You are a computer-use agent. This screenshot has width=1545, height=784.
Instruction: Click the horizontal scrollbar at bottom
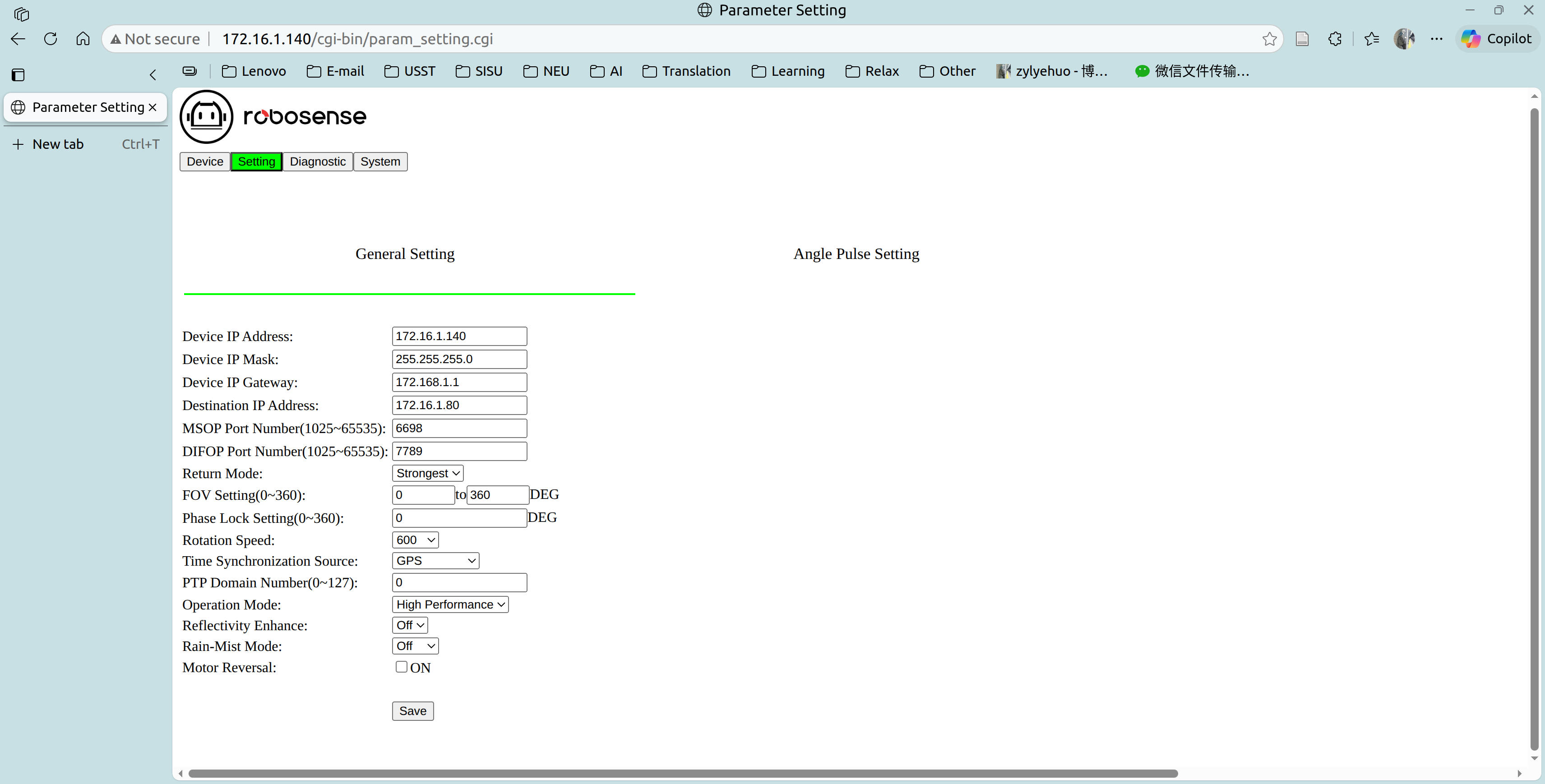tap(683, 773)
